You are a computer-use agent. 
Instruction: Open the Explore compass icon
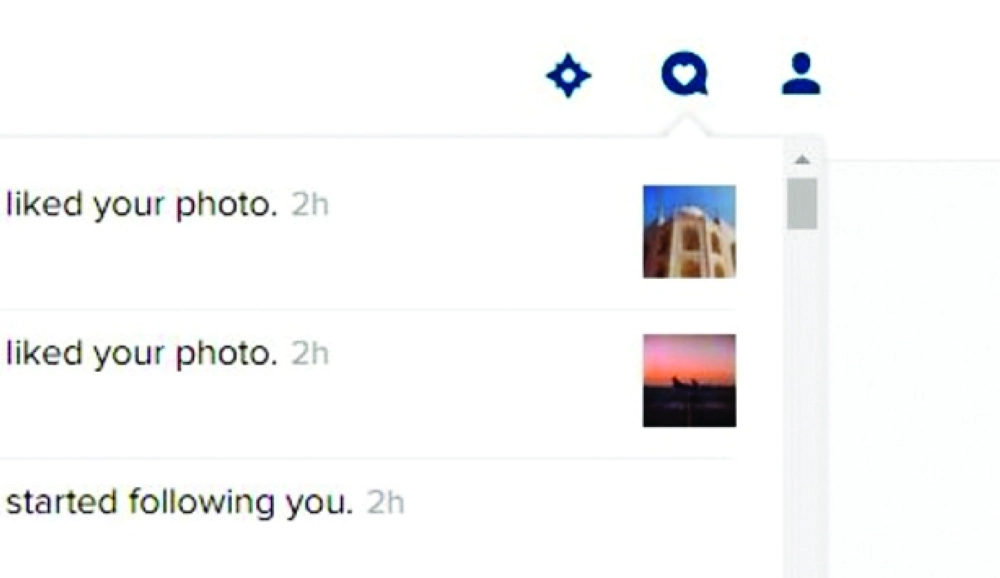click(x=569, y=76)
